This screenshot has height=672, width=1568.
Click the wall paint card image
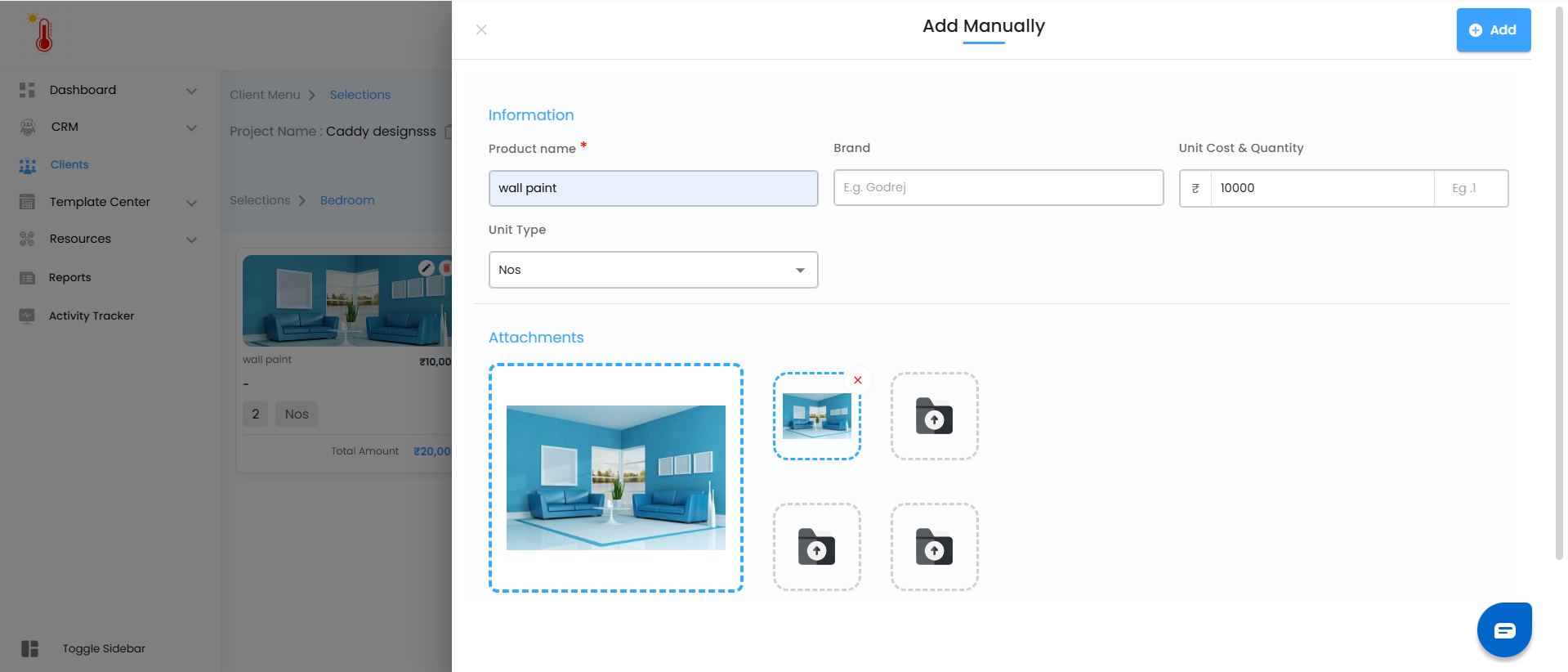pos(346,301)
